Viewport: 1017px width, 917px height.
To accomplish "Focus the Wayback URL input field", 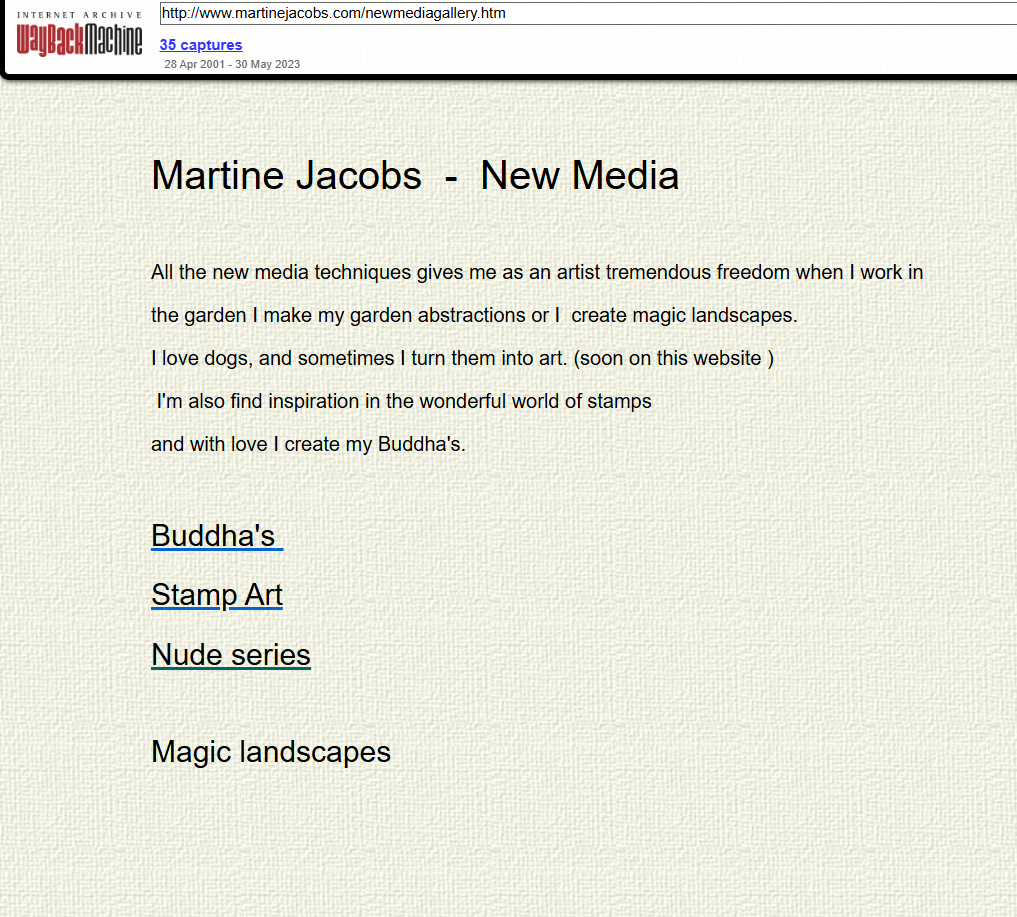I will (x=586, y=14).
